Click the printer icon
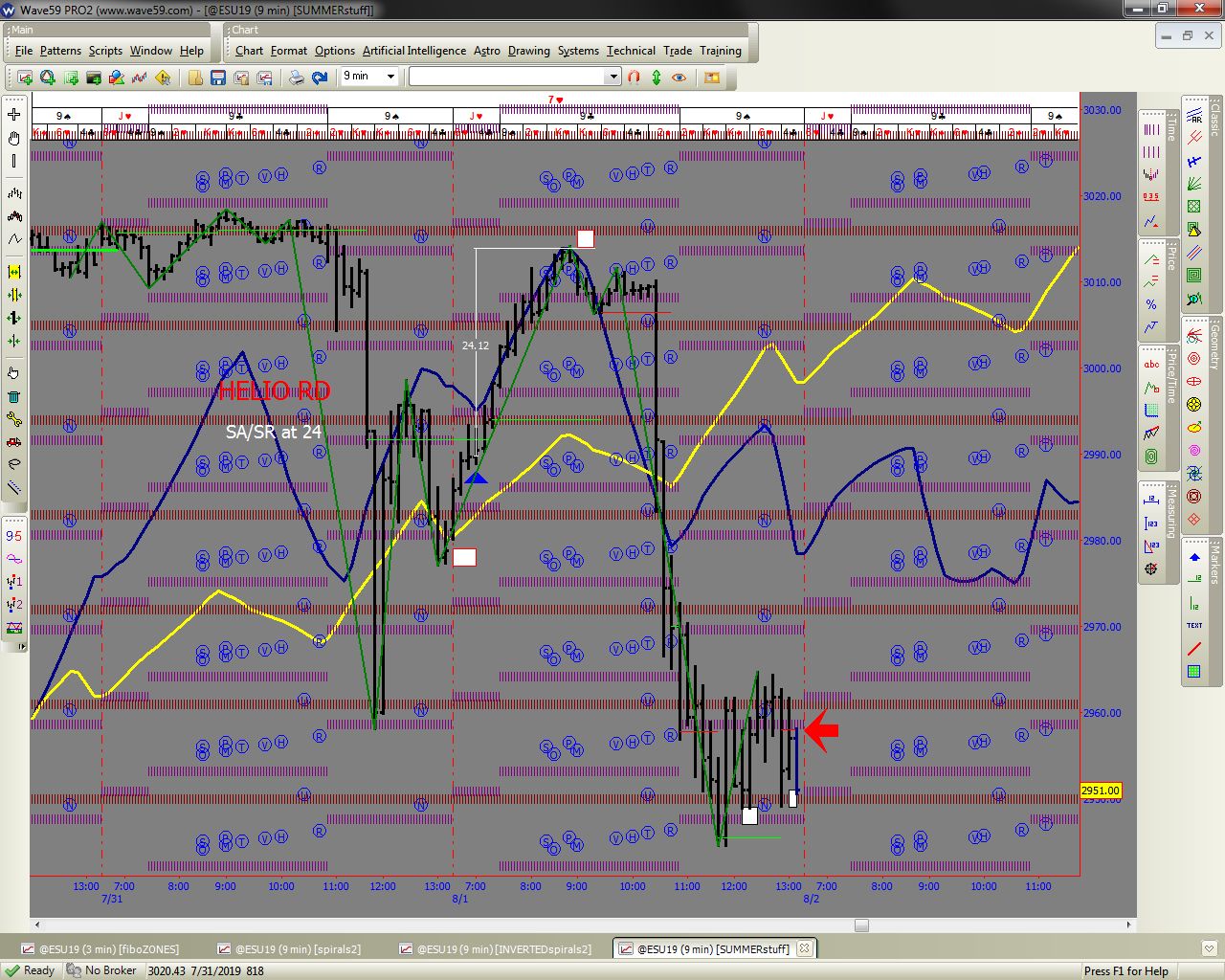 click(x=297, y=78)
